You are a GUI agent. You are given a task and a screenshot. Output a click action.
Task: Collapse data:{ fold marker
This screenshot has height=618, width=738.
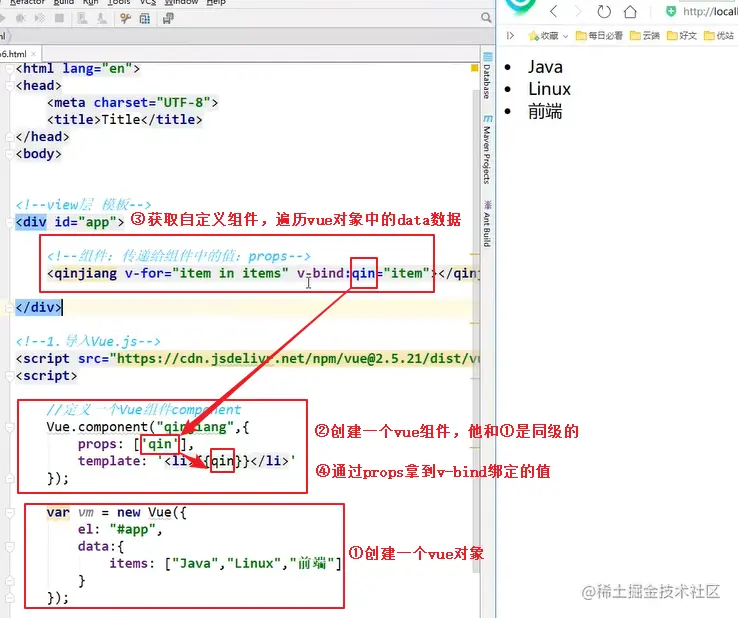point(10,547)
